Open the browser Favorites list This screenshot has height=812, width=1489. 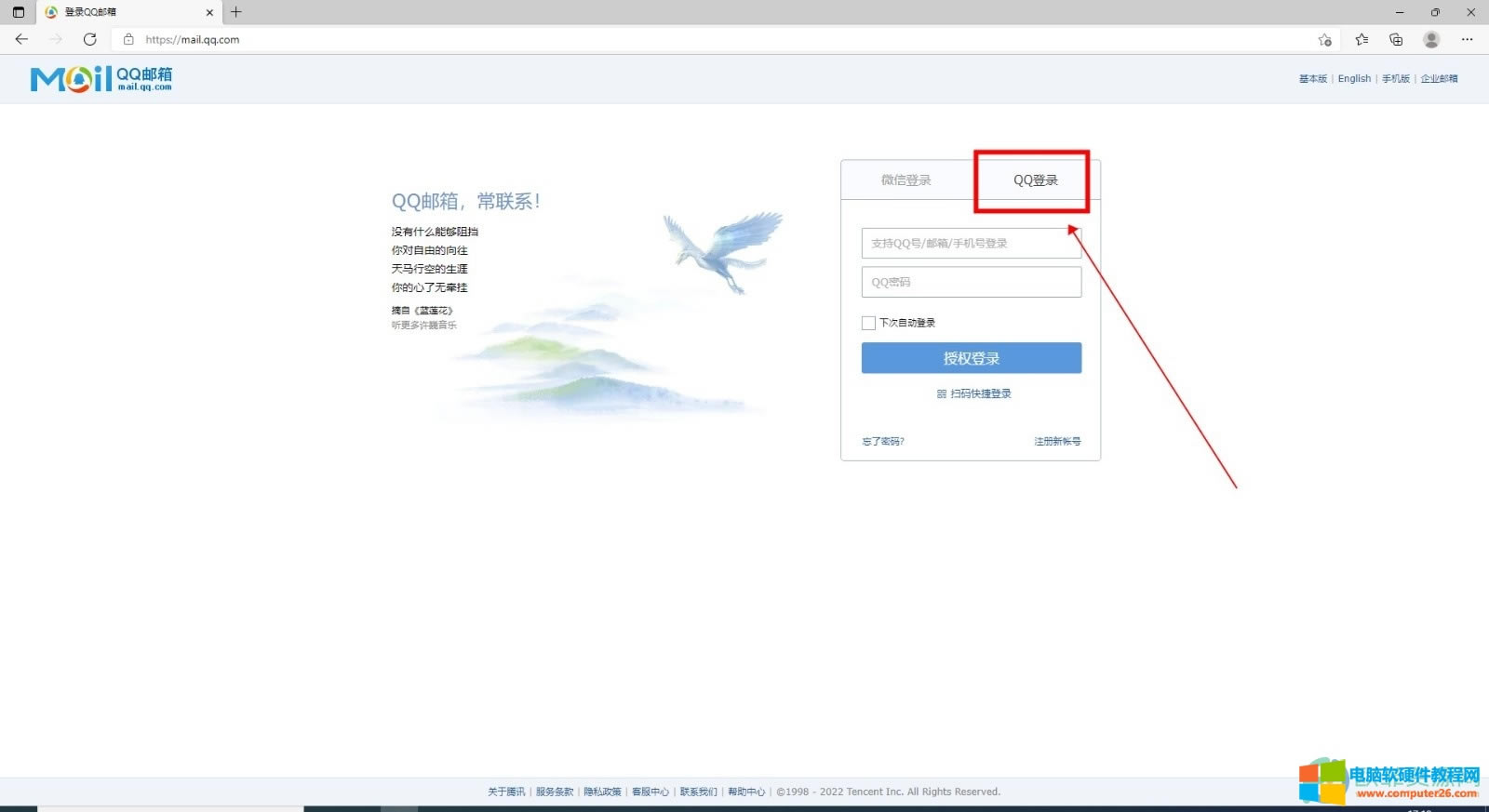pos(1362,39)
